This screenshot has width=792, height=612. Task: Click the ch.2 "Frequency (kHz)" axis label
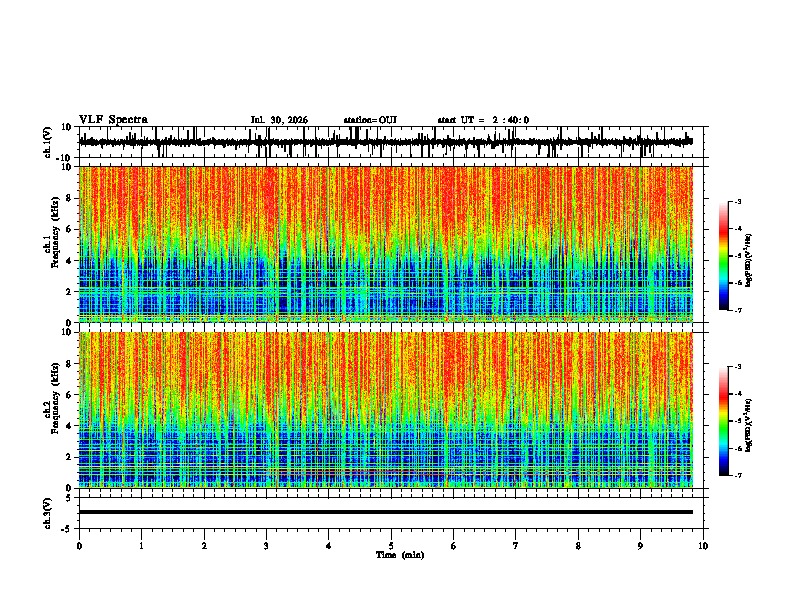coord(56,398)
